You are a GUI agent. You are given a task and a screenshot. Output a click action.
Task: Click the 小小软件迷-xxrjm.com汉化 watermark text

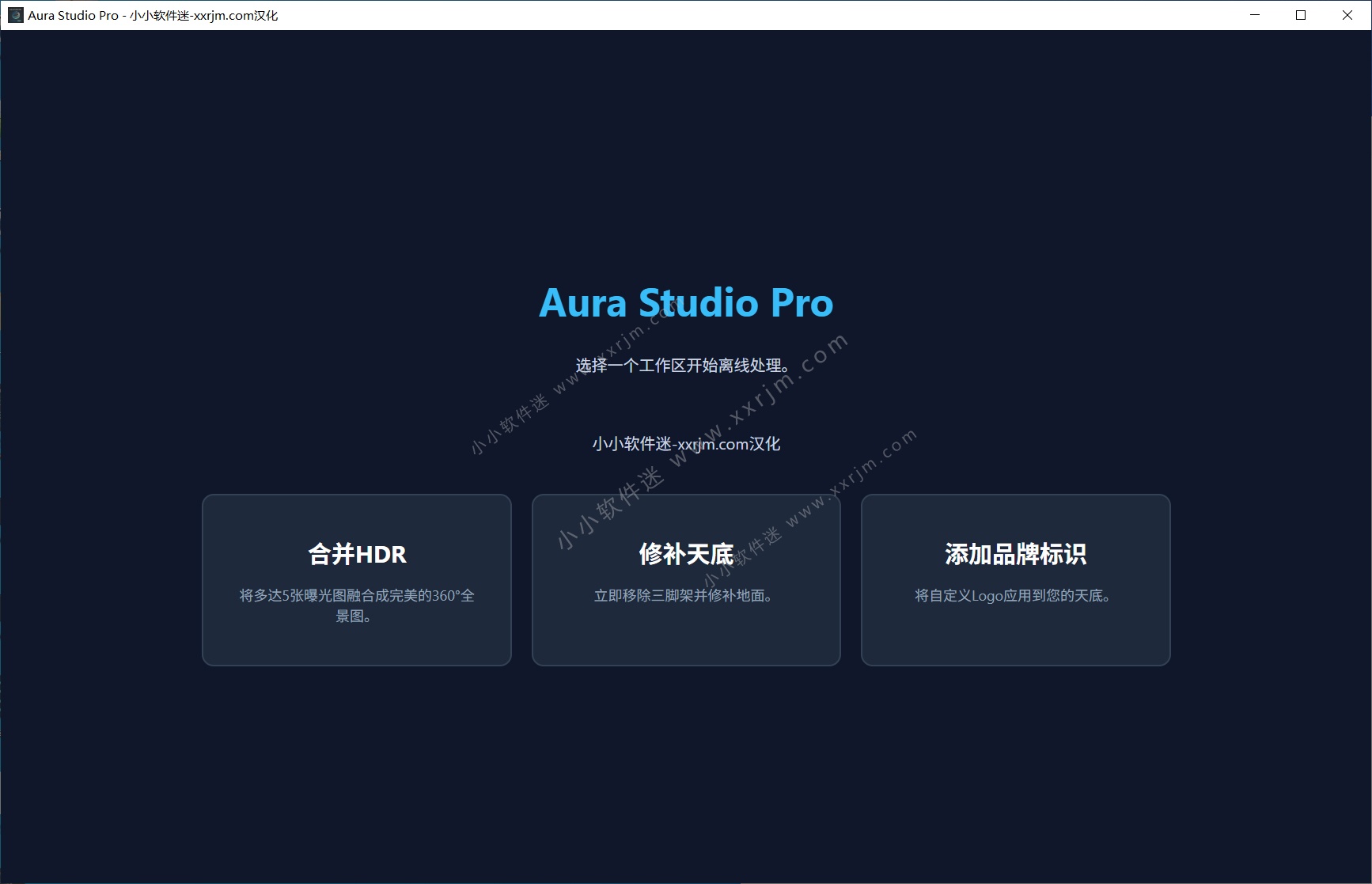[x=685, y=444]
